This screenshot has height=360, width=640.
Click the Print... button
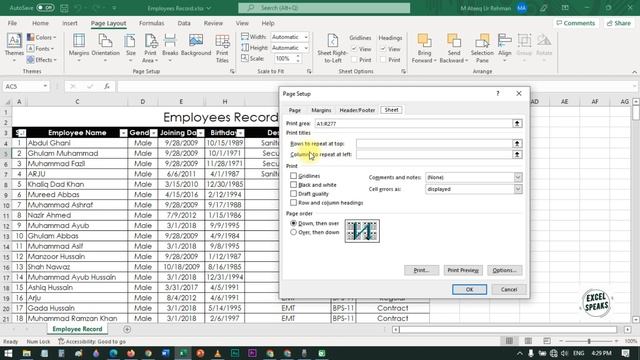point(422,270)
